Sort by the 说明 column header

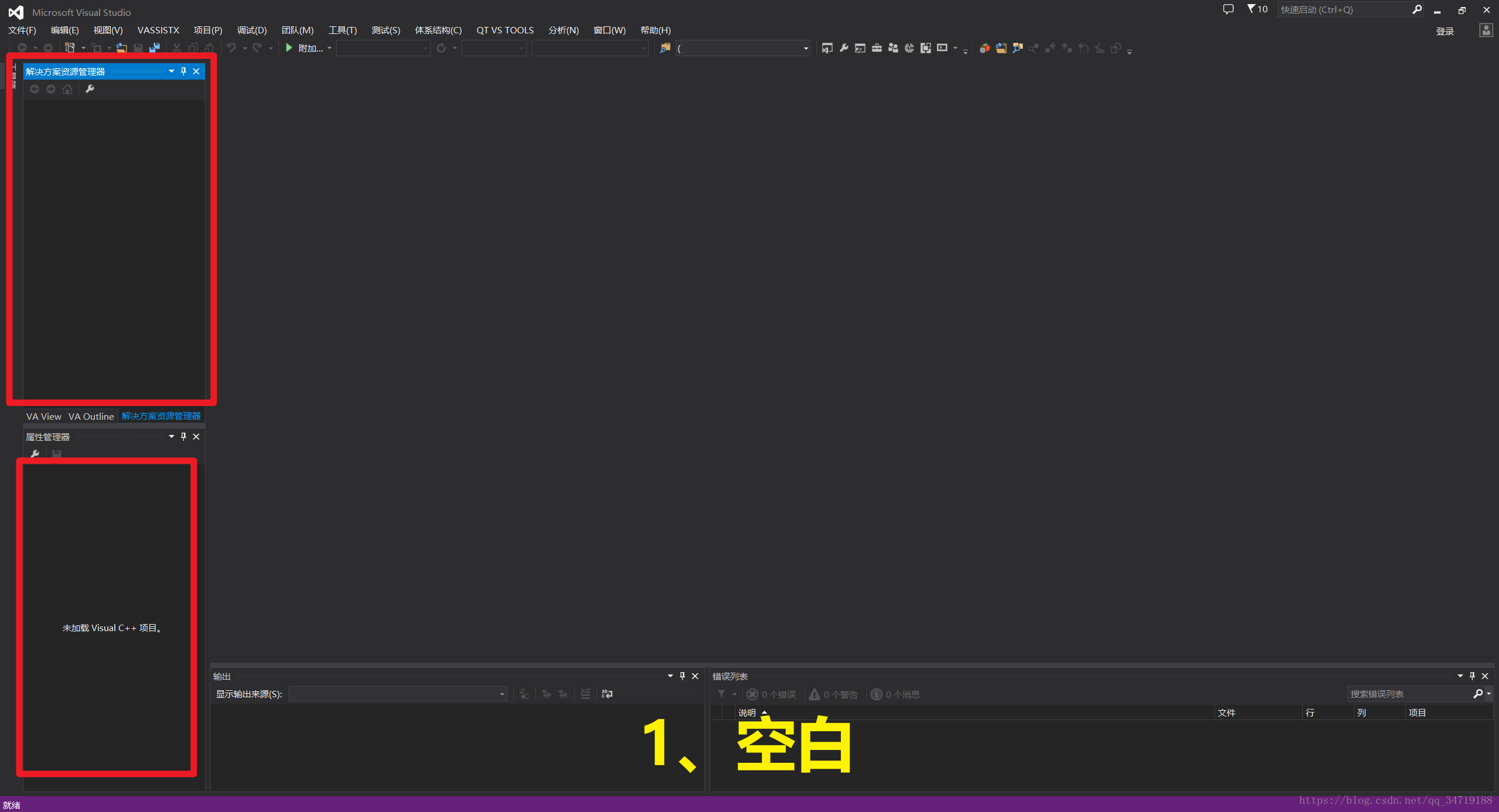pyautogui.click(x=747, y=713)
